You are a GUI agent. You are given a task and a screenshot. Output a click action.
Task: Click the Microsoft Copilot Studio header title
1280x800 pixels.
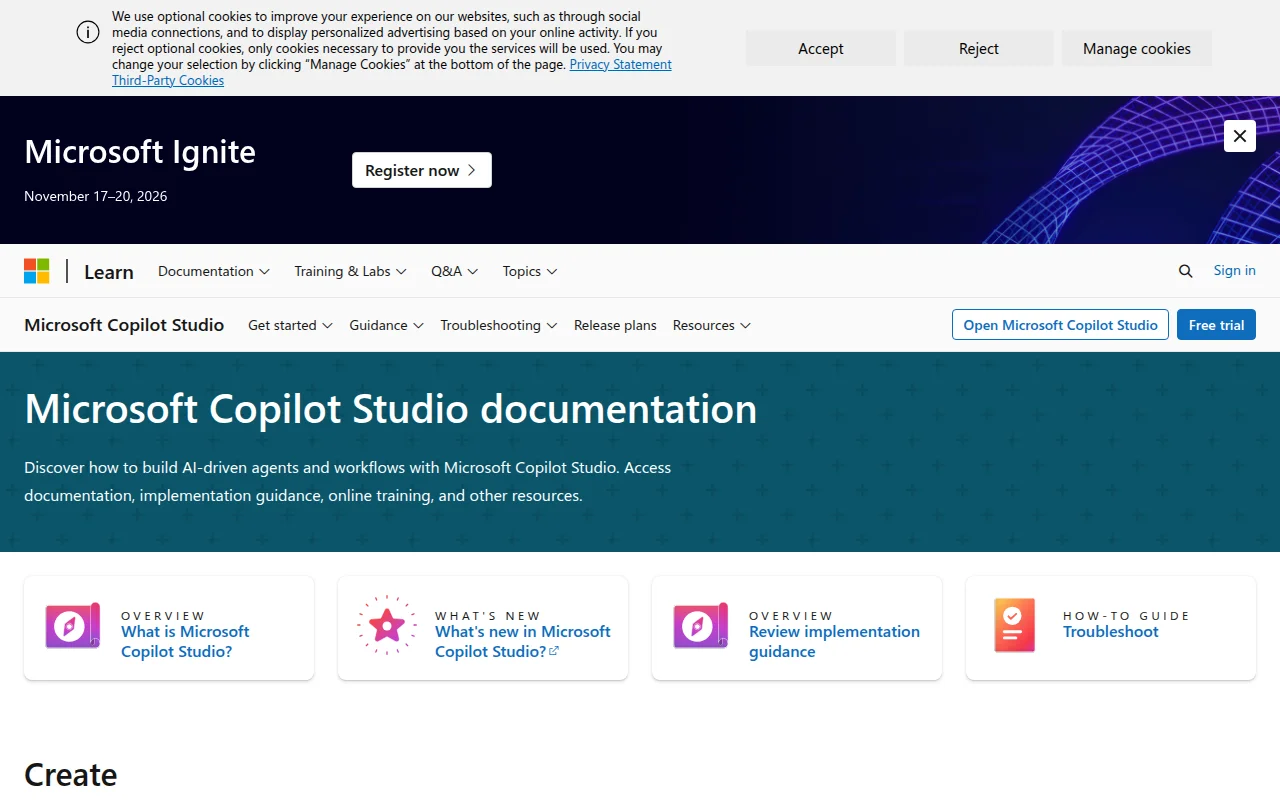click(124, 325)
